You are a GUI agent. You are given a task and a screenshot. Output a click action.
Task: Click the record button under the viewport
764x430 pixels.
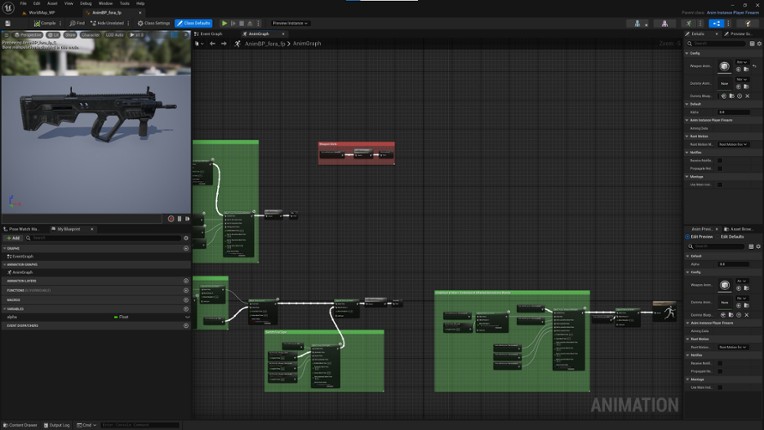coord(171,218)
